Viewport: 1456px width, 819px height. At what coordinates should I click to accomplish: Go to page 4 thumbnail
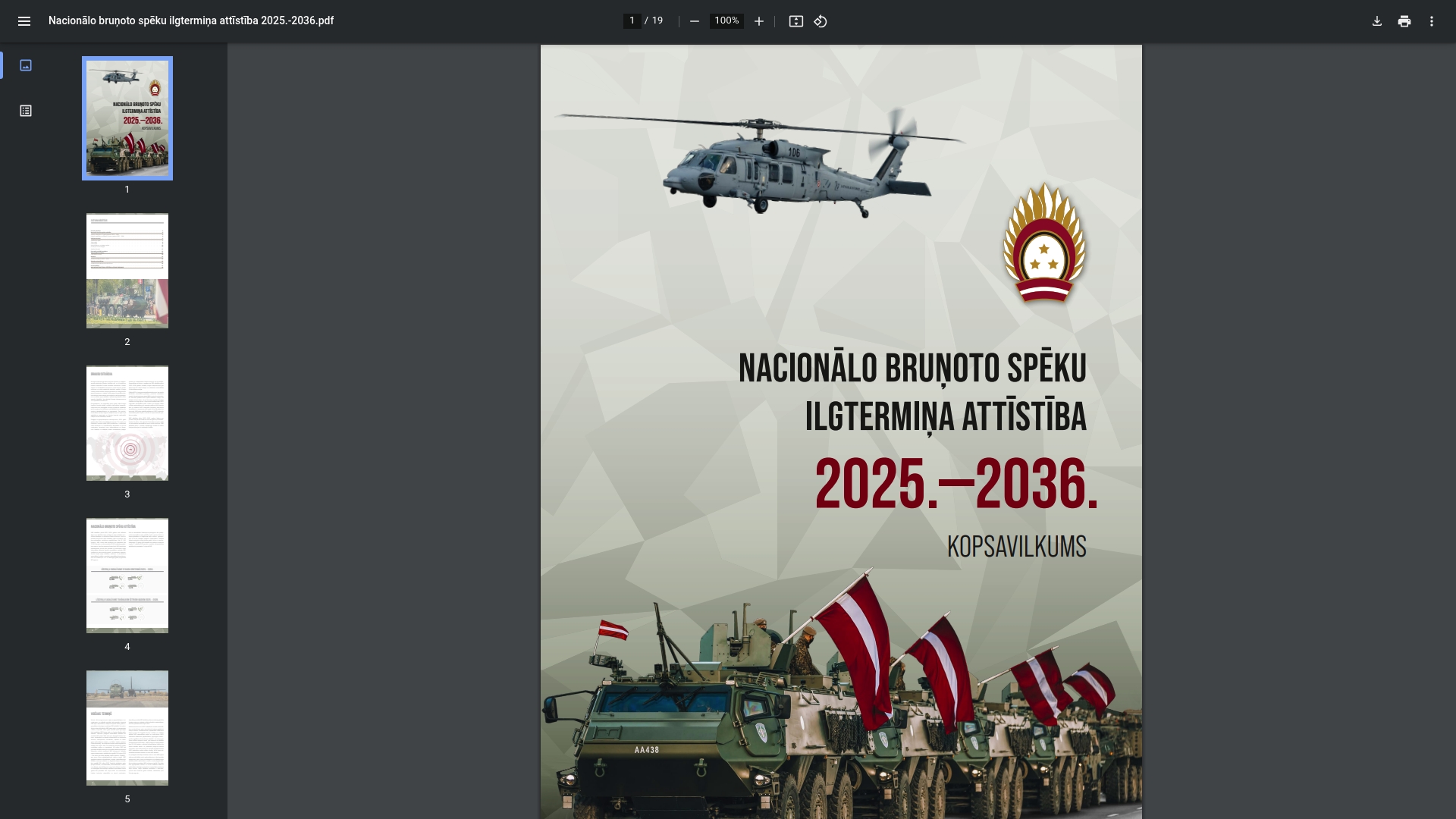tap(127, 576)
